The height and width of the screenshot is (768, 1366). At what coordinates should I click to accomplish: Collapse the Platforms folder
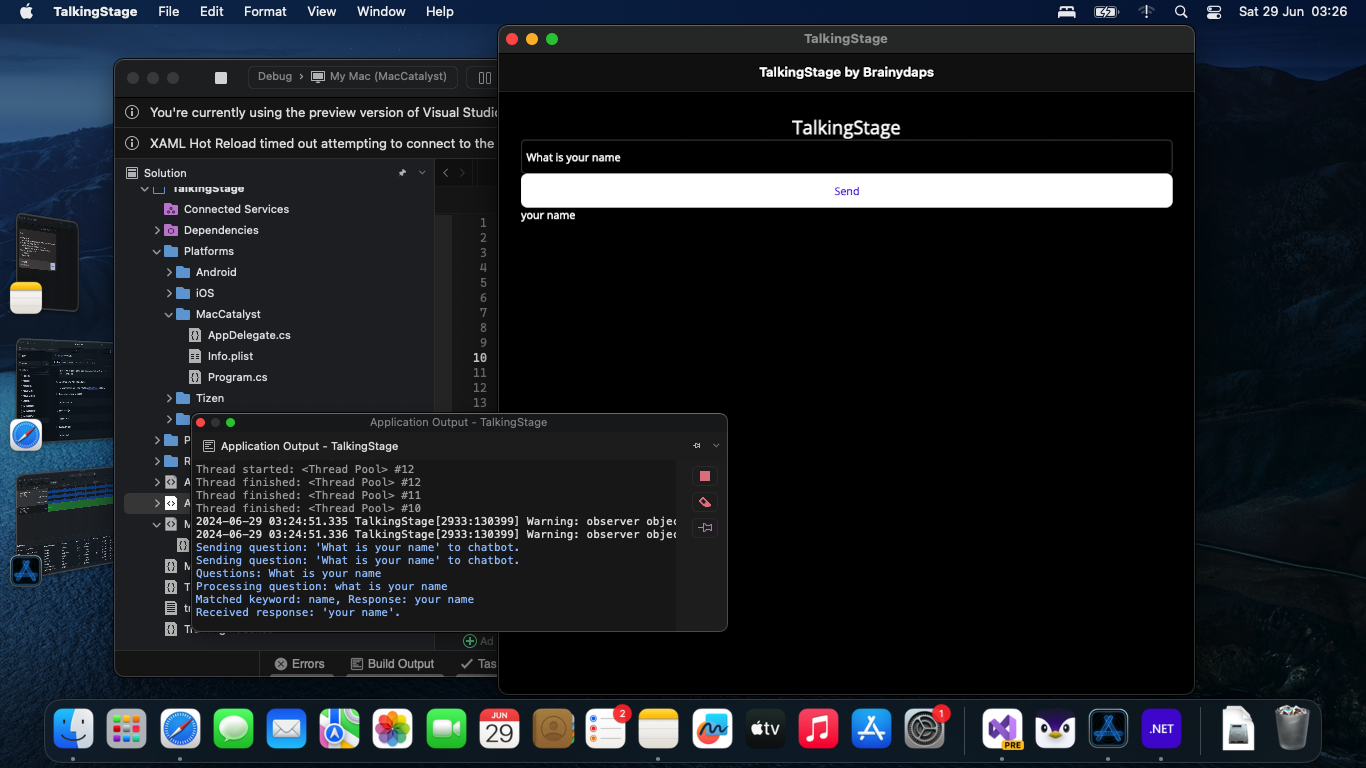coord(157,251)
